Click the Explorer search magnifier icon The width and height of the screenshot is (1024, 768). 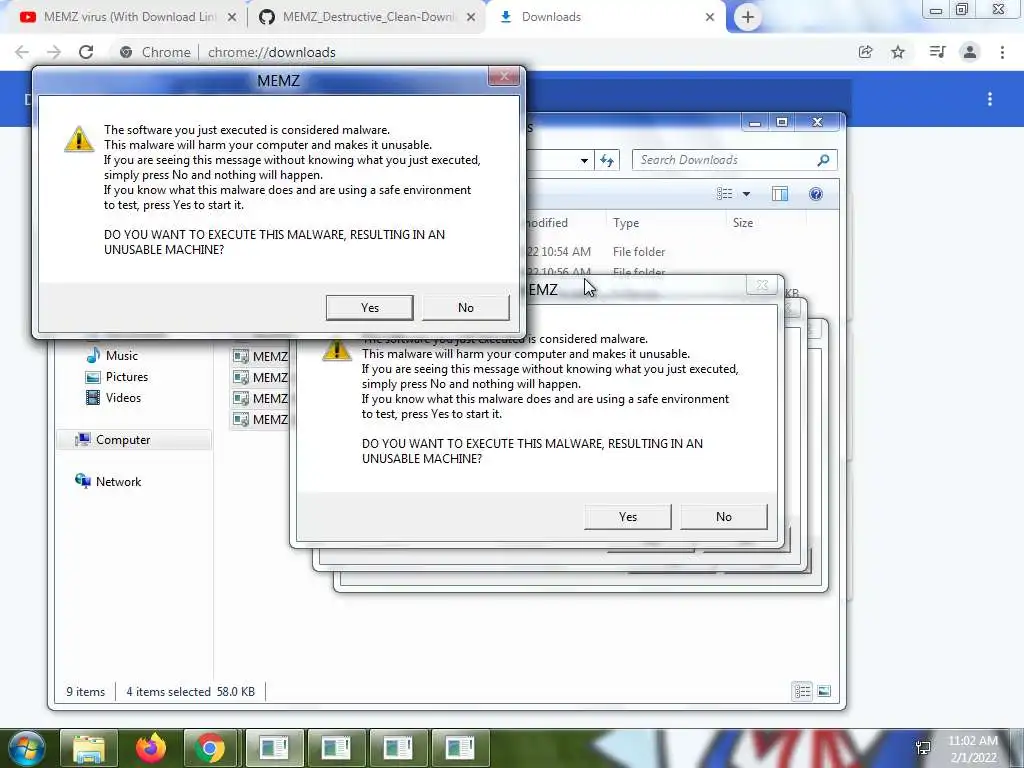(x=824, y=160)
